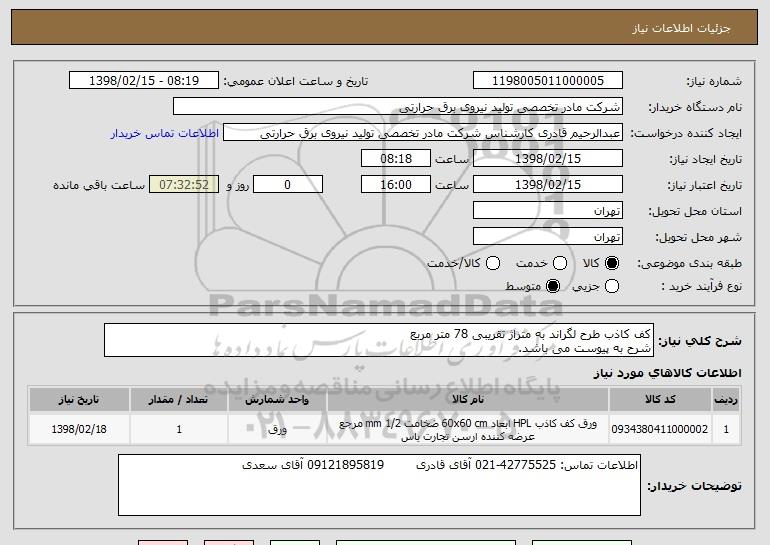Click the استان محل تحویل field تهران

pyautogui.click(x=548, y=211)
